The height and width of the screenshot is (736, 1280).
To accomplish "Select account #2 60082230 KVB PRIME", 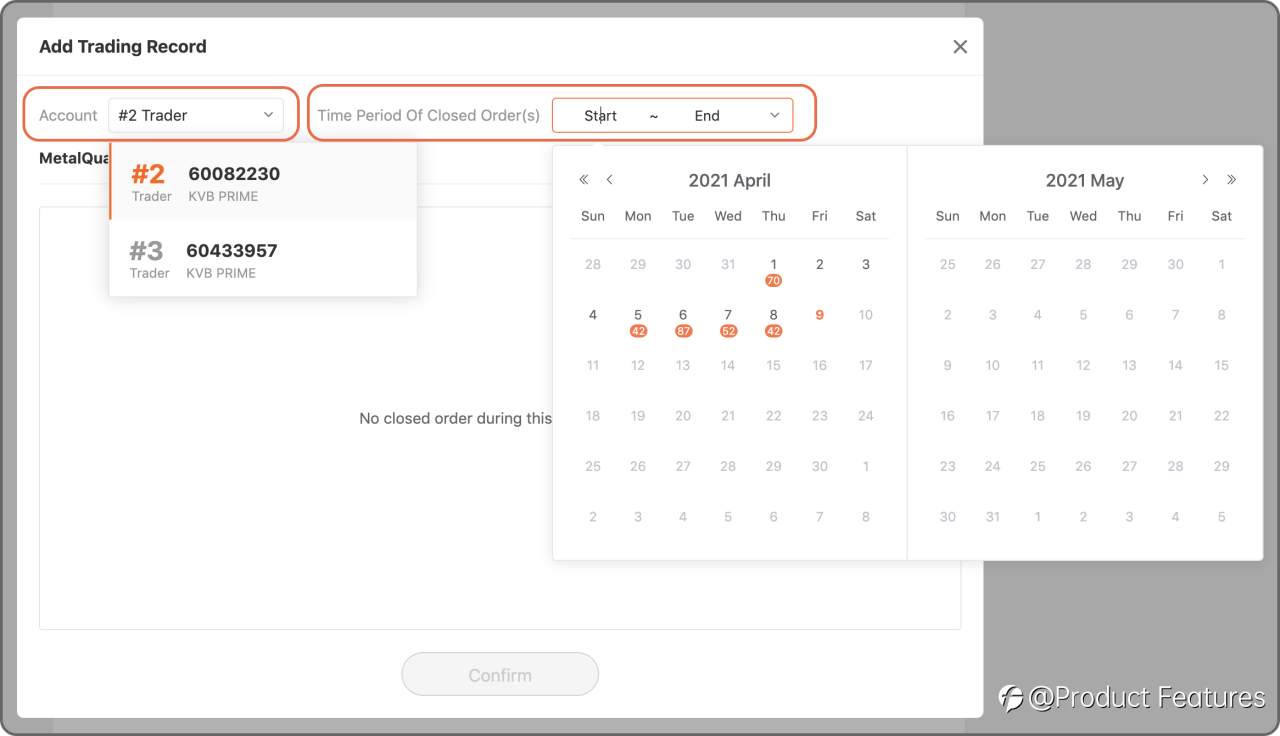I will point(263,181).
